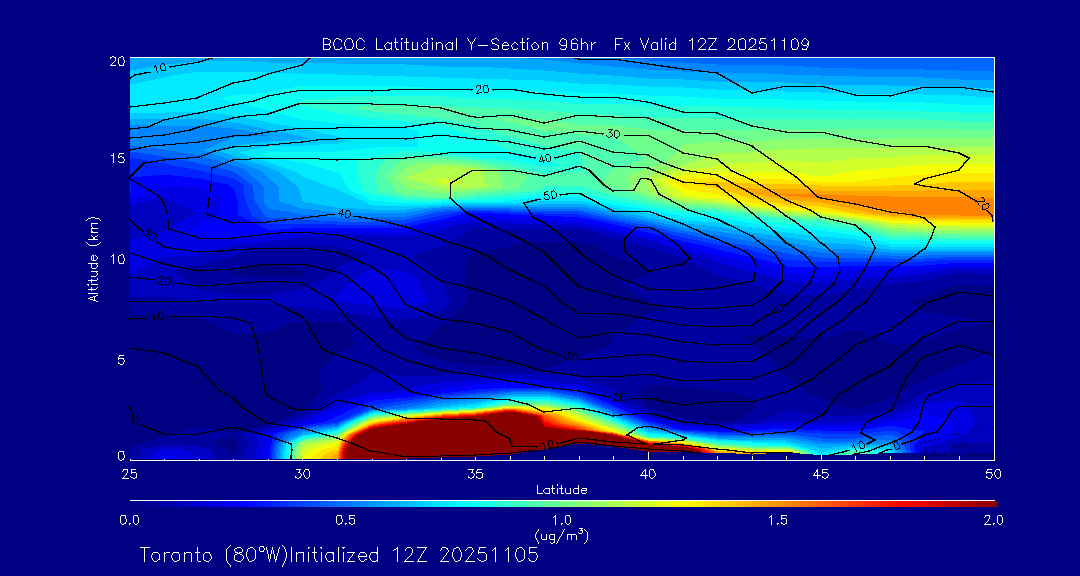
Task: Select the 20 km altitude tick label
Action: point(114,61)
